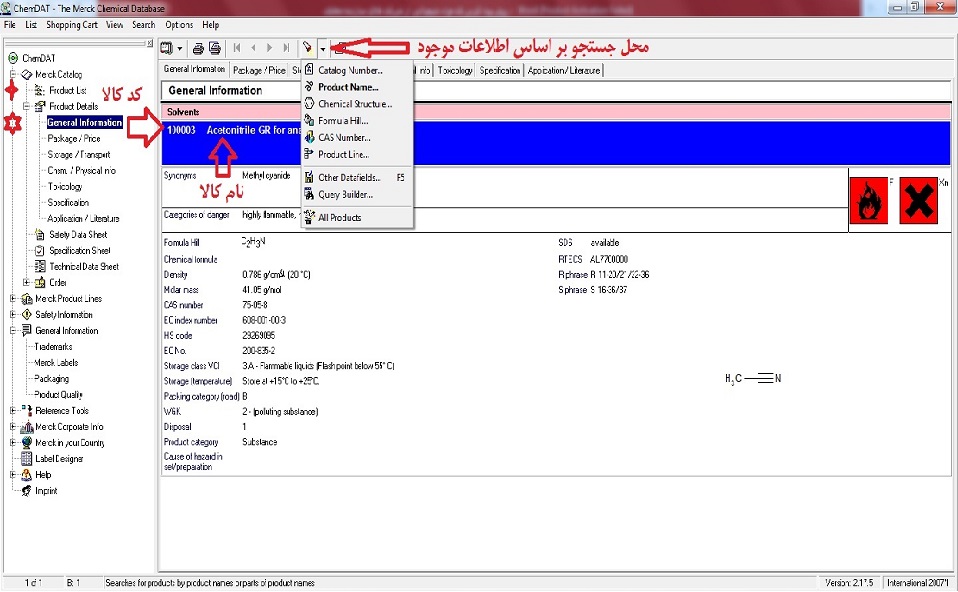958x592 pixels.
Task: Expand the Merck Product Lines node
Action: 13,299
